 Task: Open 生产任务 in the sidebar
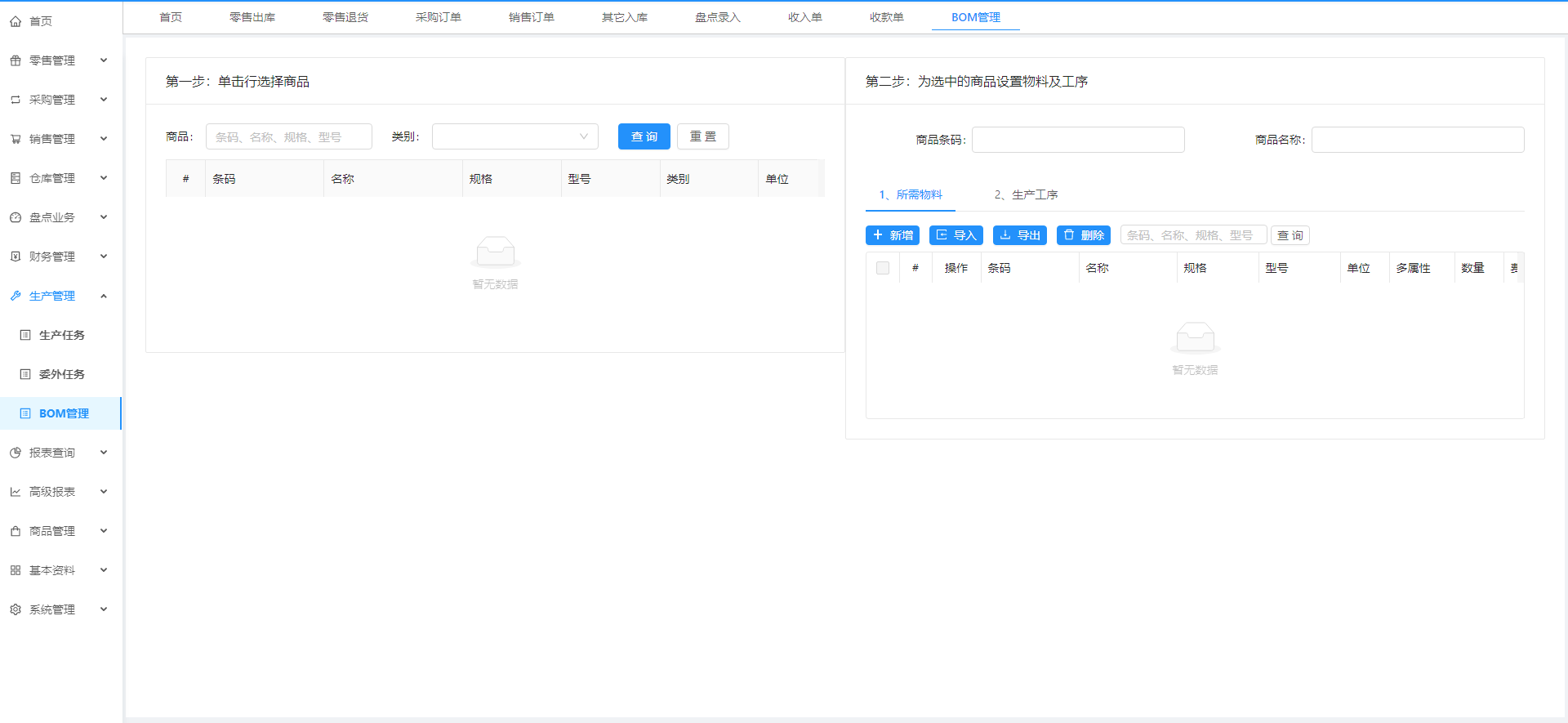coord(61,335)
